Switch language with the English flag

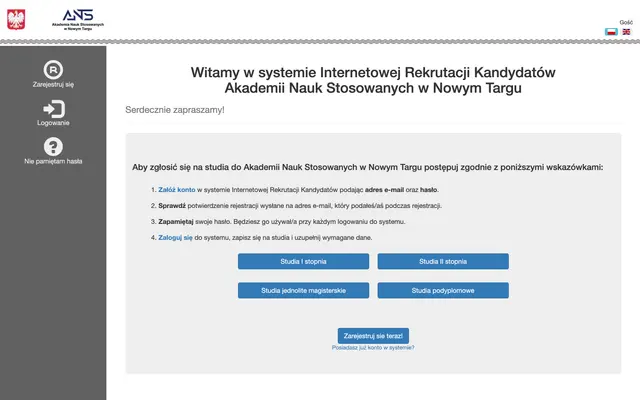tap(626, 32)
